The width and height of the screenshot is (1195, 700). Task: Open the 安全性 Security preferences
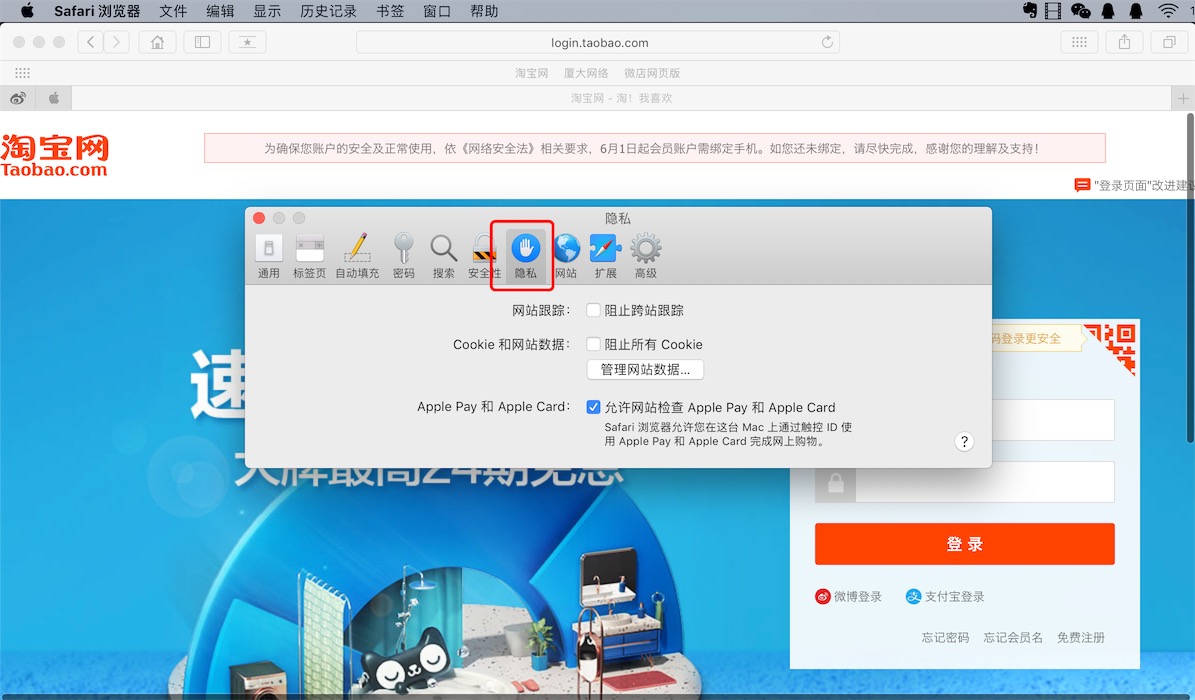[485, 257]
